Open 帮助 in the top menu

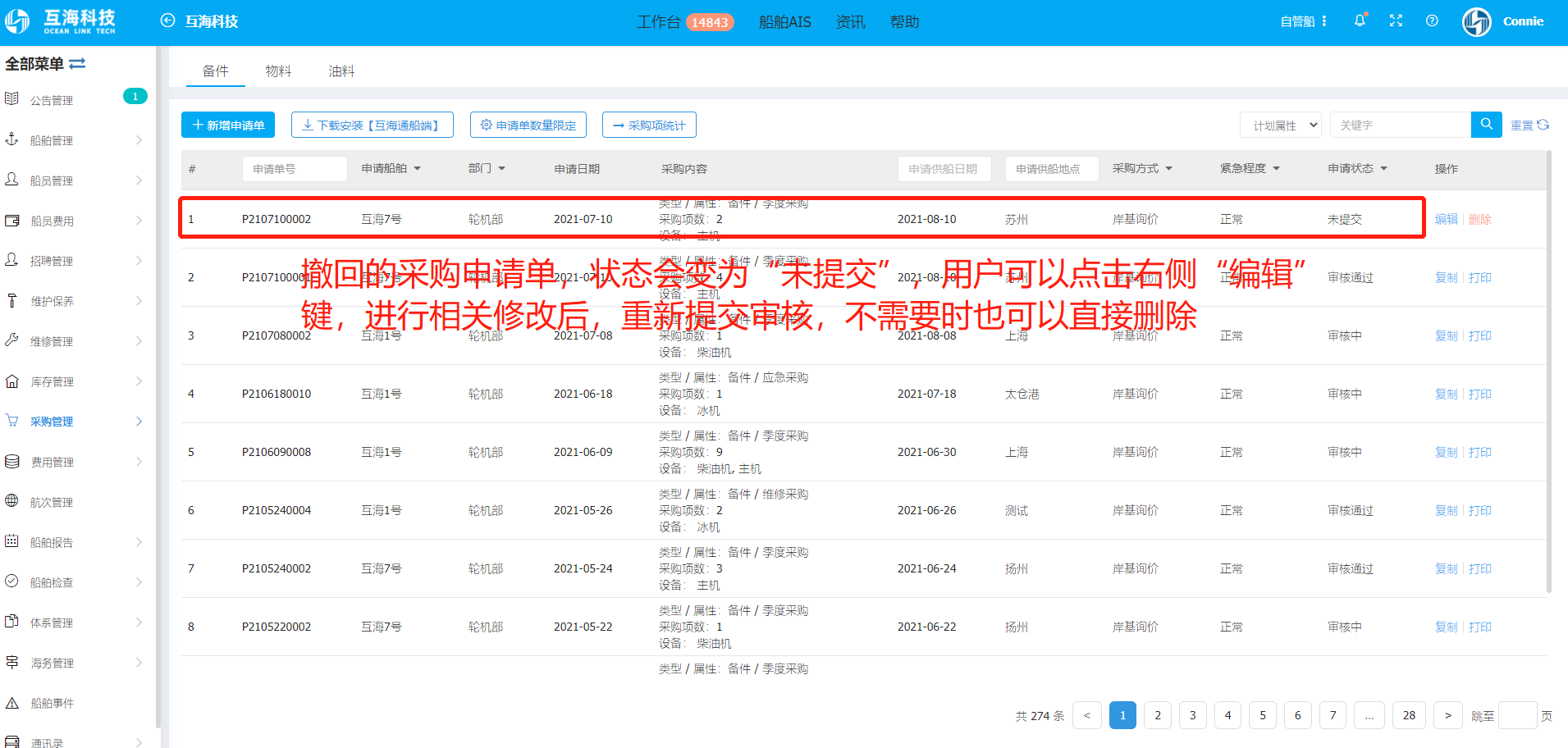tap(904, 22)
